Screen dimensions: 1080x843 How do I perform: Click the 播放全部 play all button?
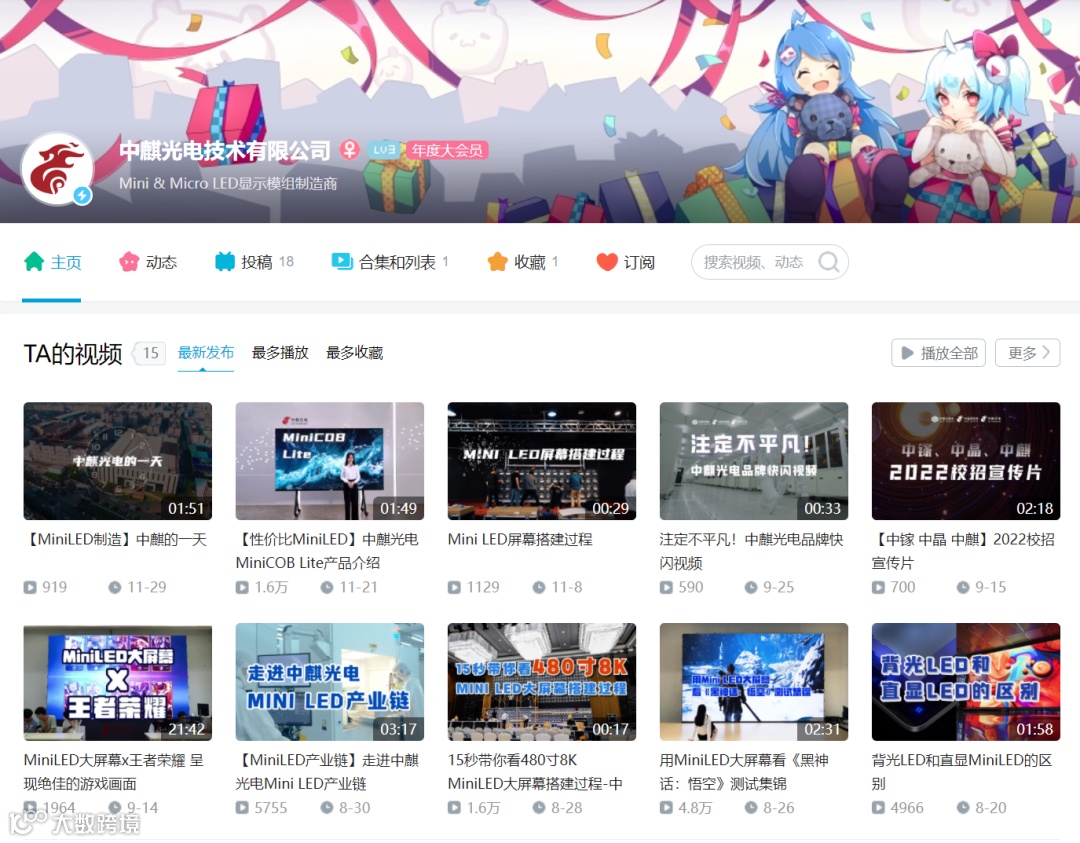pyautogui.click(x=938, y=353)
